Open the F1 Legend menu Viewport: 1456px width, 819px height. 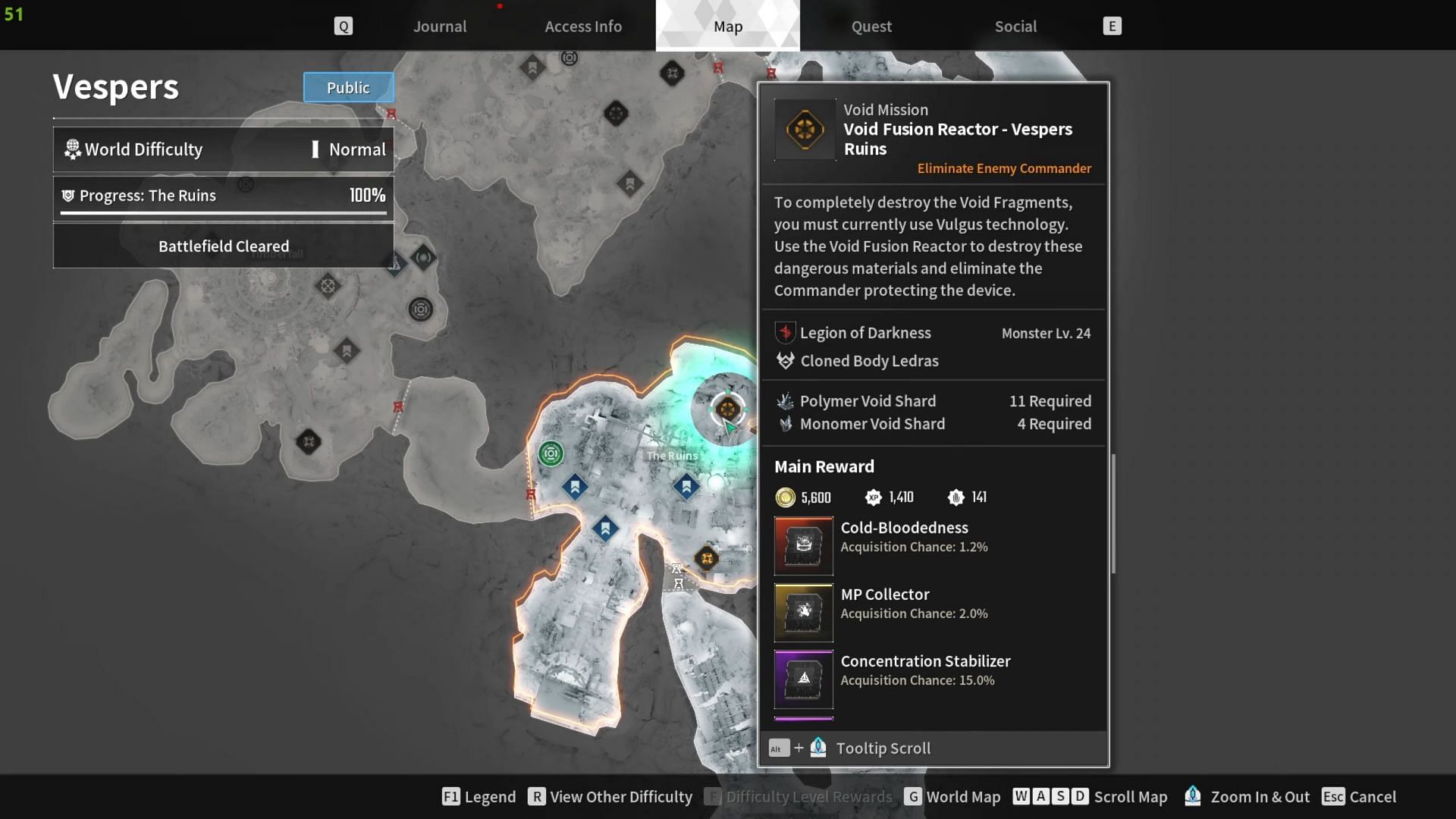click(478, 797)
